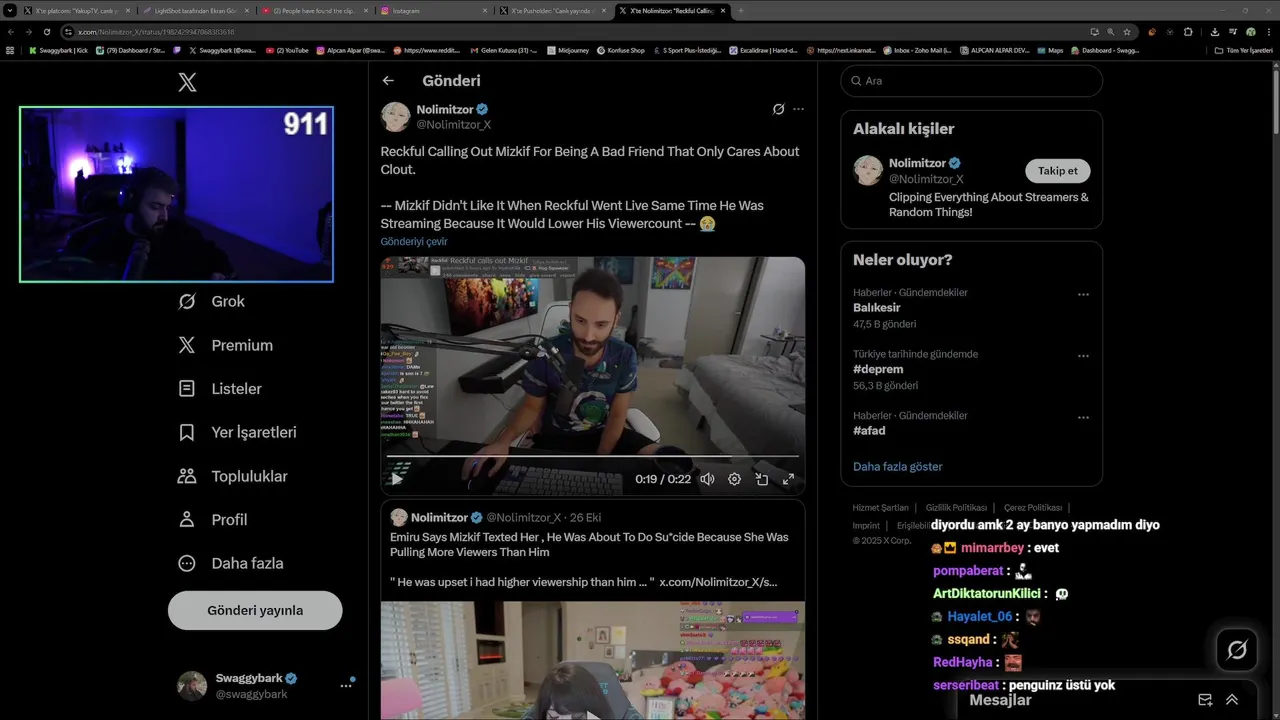Show more trends via Daha fazla göster
Viewport: 1280px width, 720px height.
pyautogui.click(x=897, y=467)
